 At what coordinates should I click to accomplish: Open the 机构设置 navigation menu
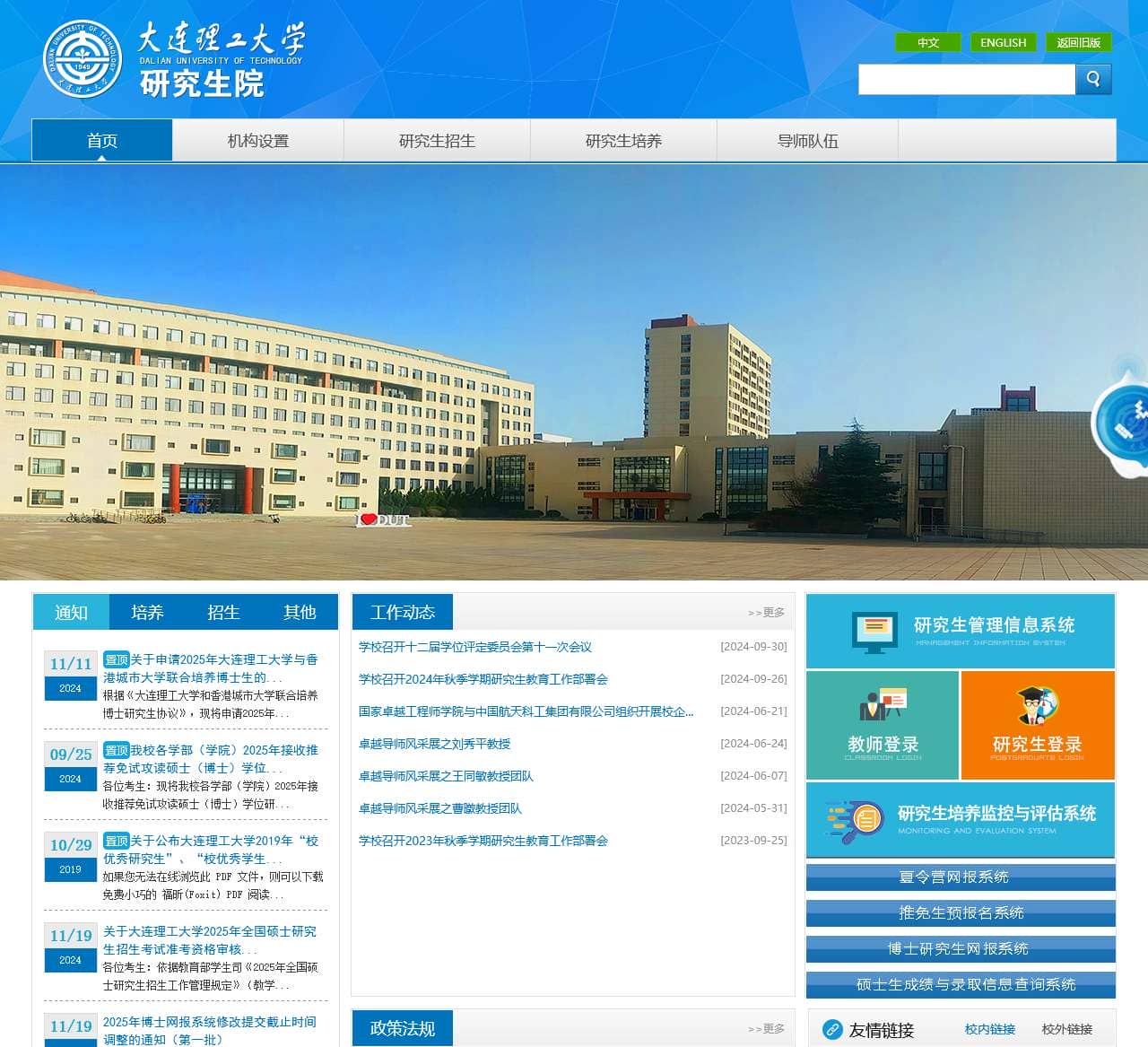click(x=258, y=141)
